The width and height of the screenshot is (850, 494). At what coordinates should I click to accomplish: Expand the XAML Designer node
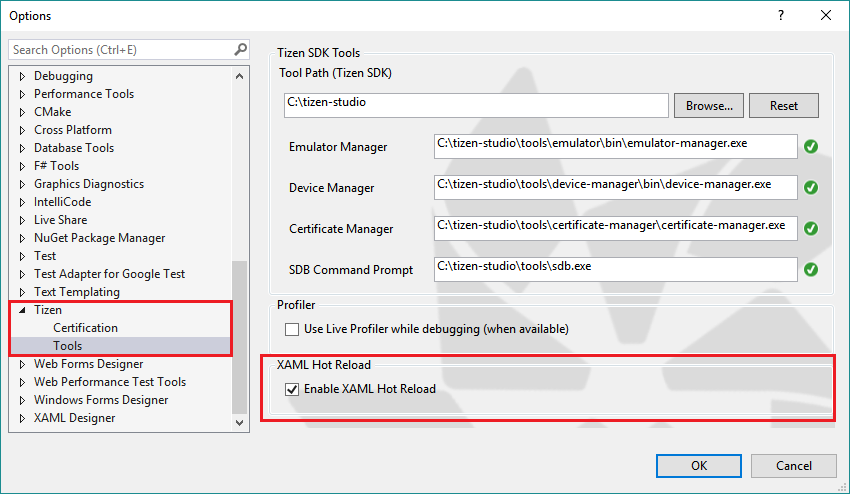tap(23, 418)
